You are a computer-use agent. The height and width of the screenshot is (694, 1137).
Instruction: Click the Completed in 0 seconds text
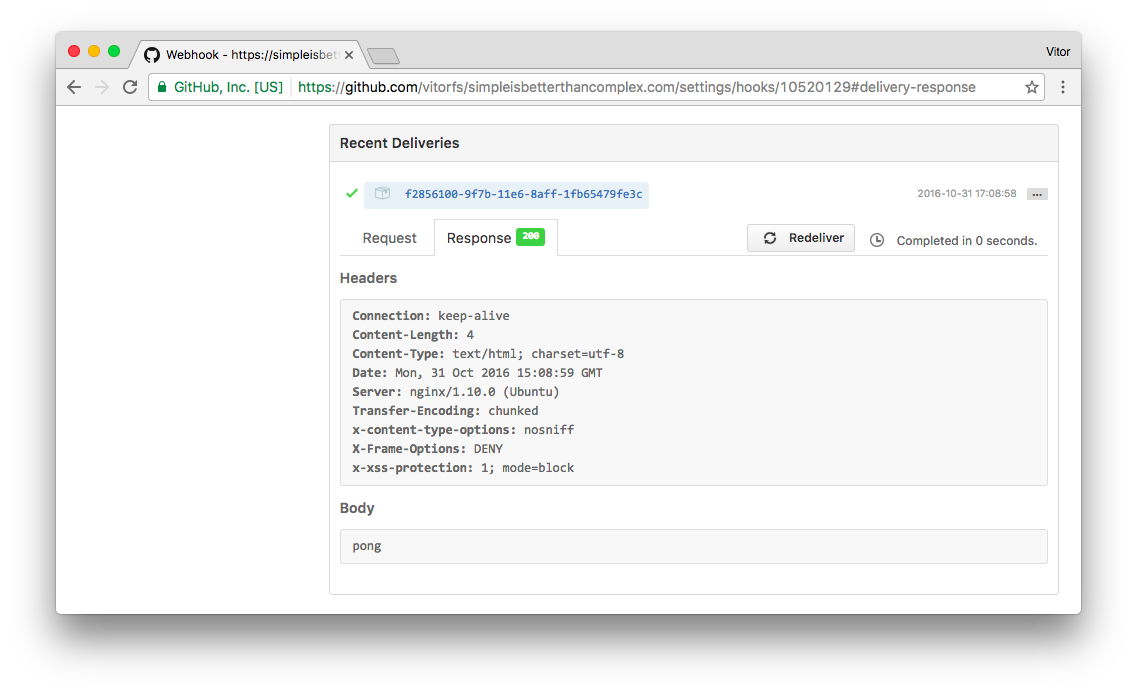(967, 241)
